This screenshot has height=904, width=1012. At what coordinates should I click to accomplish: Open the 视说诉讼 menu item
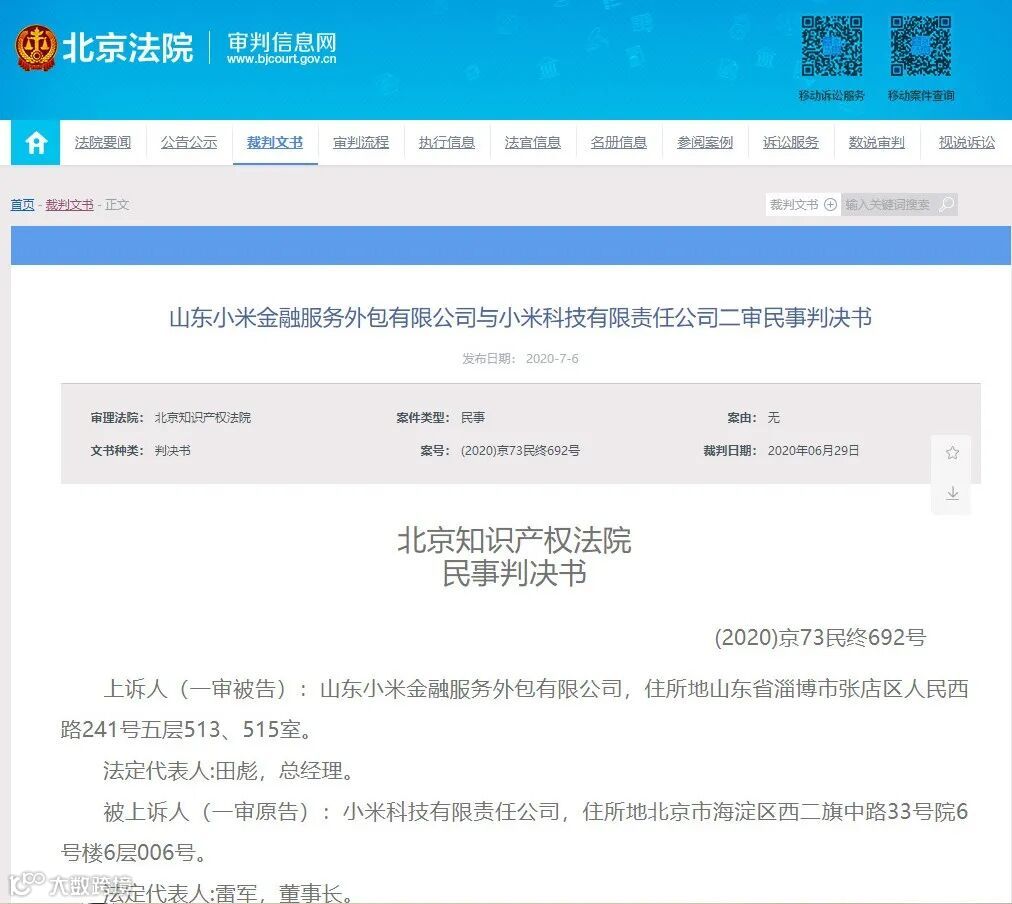[x=967, y=143]
